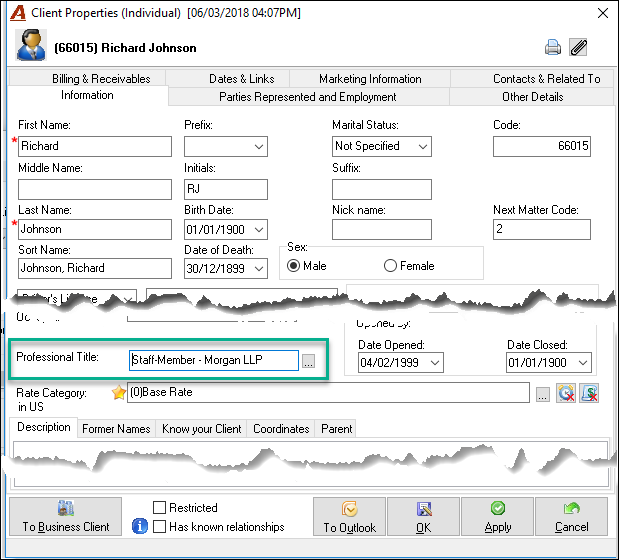
Task: Click the printer icon
Action: (553, 47)
